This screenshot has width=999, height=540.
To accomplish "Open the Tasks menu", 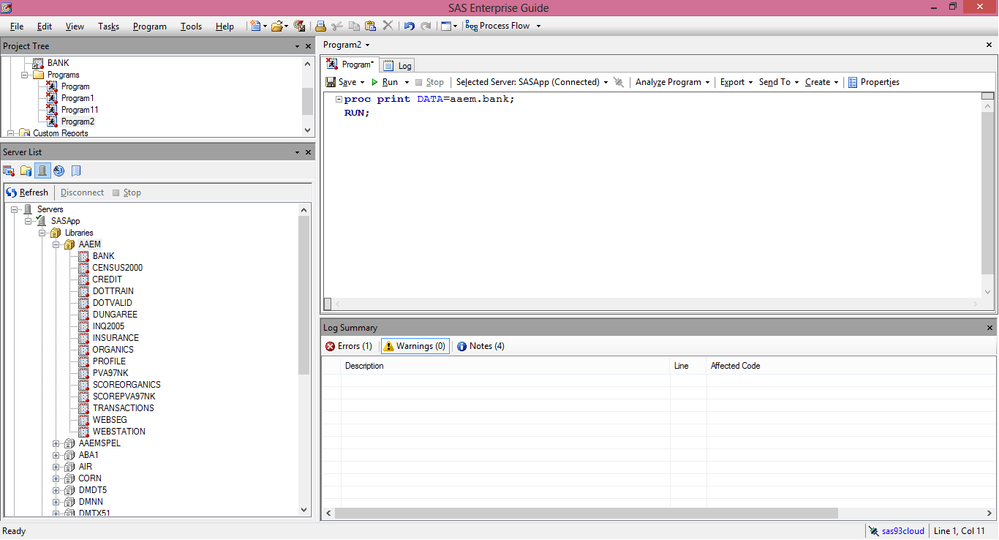I will tap(108, 26).
